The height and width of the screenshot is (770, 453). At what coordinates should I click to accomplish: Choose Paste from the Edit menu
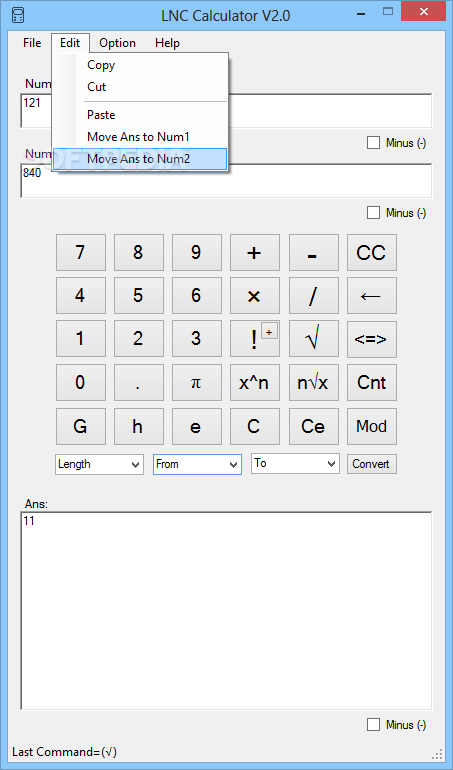(140, 115)
